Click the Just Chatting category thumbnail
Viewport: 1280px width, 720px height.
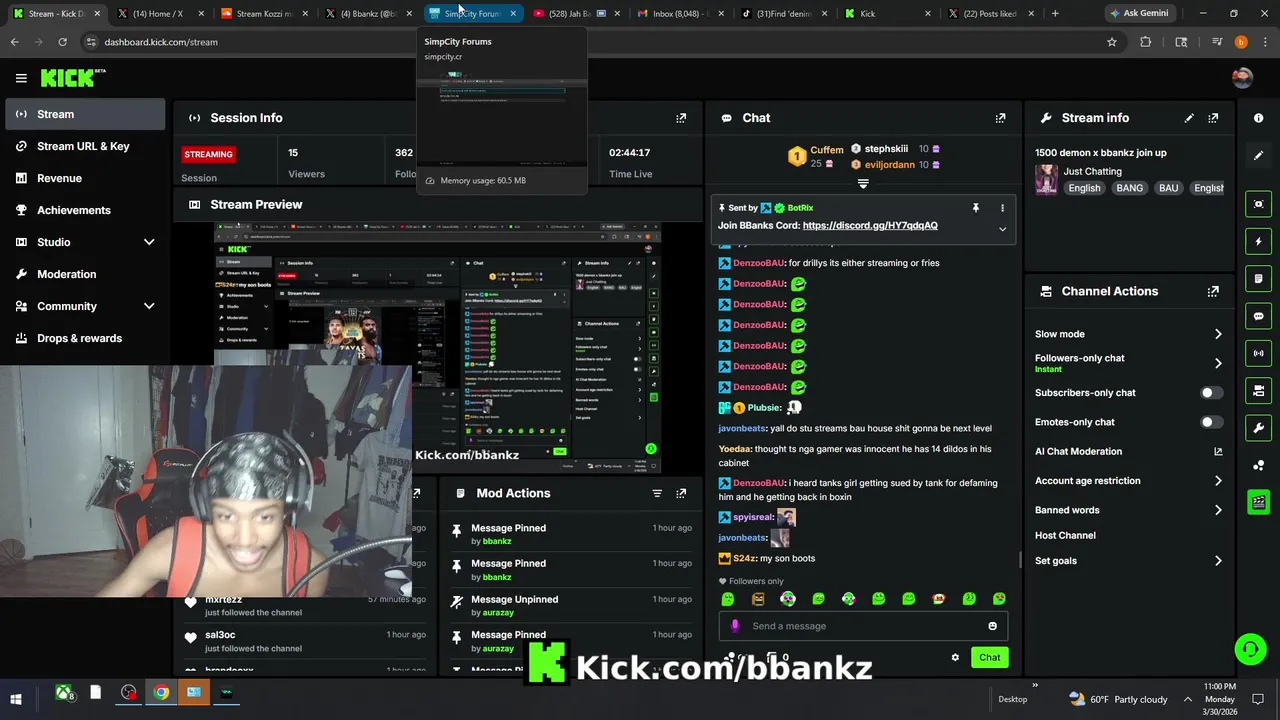pyautogui.click(x=1046, y=179)
